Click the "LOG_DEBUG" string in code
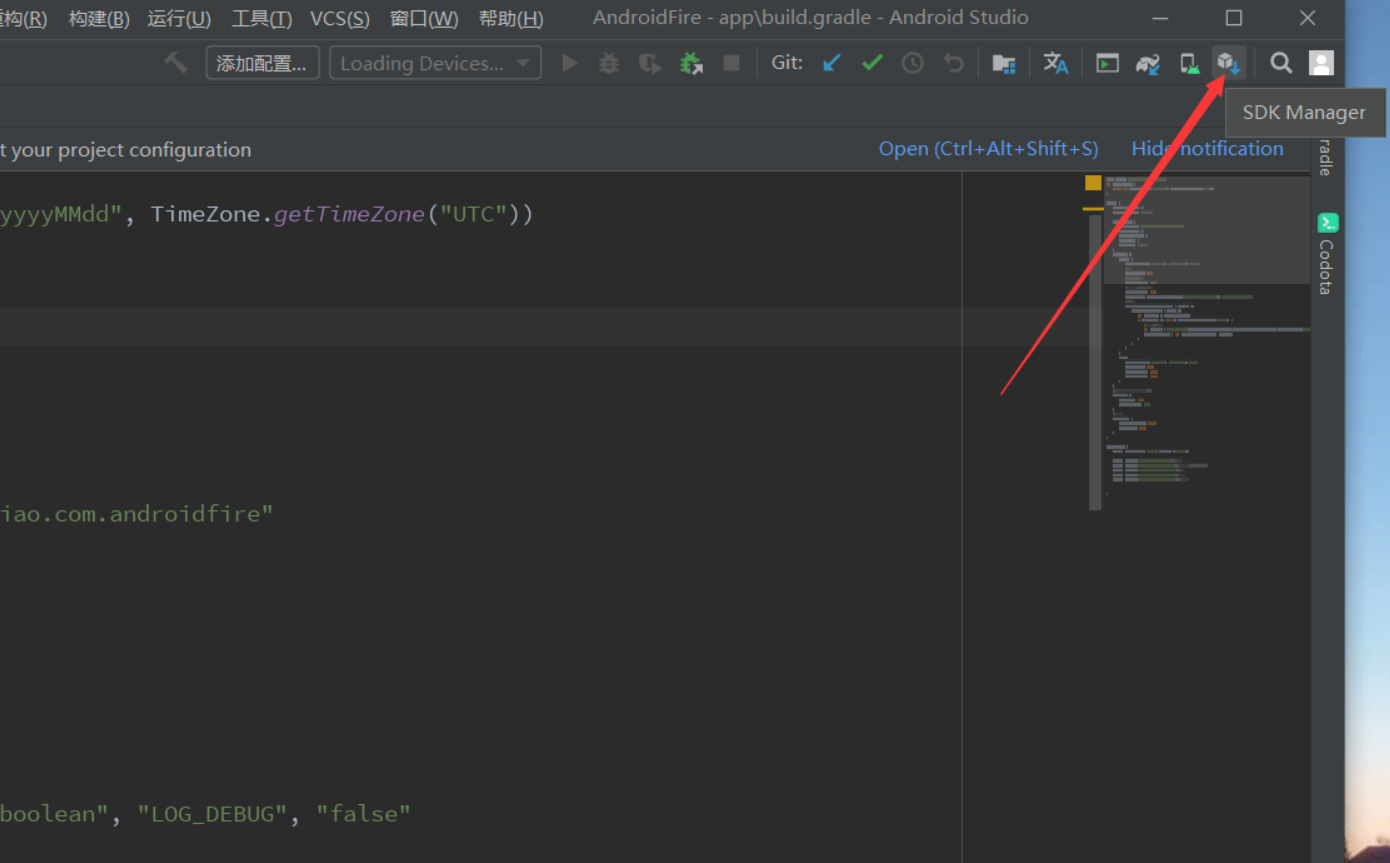Viewport: 1390px width, 863px height. (213, 814)
